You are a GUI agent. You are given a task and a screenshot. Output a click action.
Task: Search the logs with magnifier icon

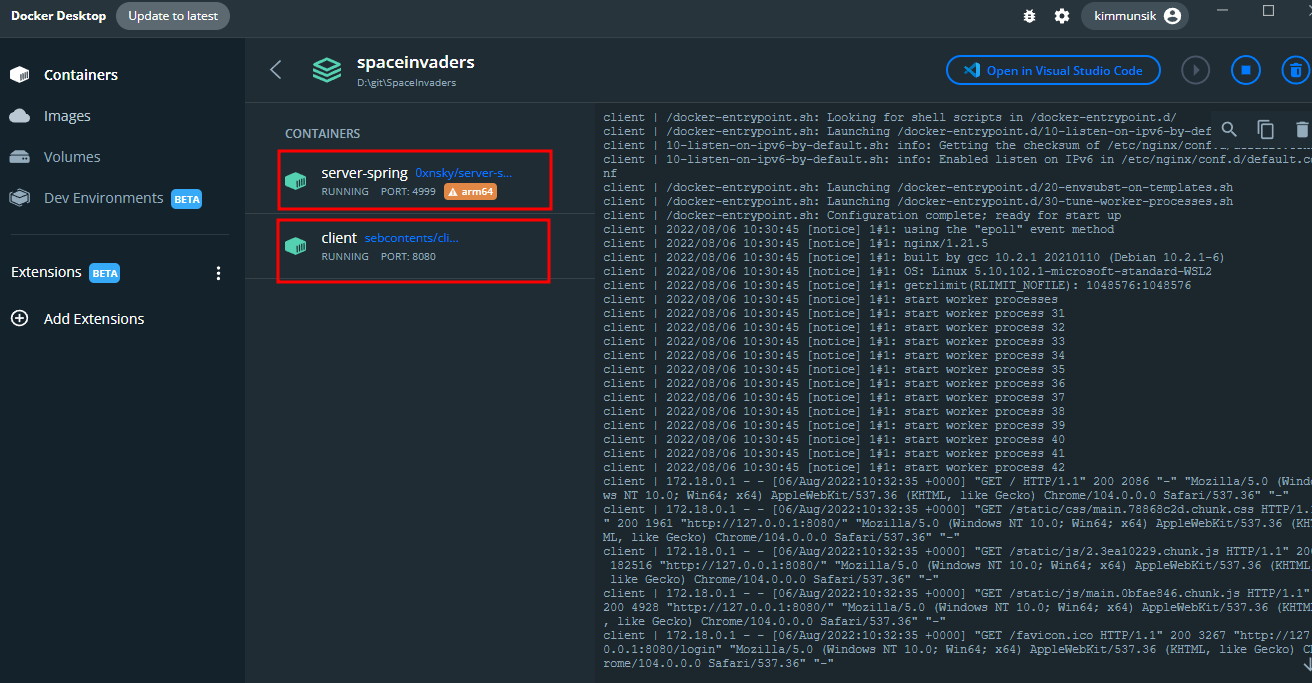pyautogui.click(x=1230, y=129)
